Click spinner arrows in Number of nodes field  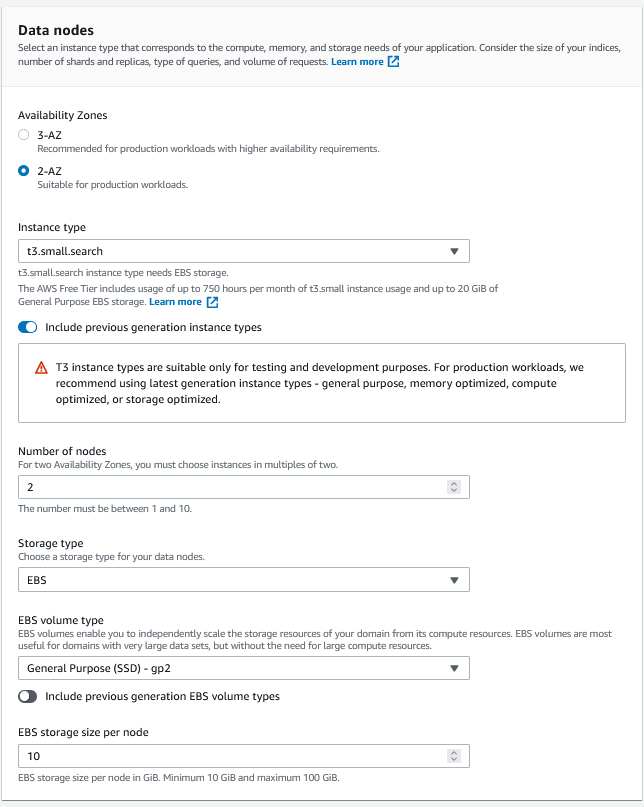click(454, 487)
